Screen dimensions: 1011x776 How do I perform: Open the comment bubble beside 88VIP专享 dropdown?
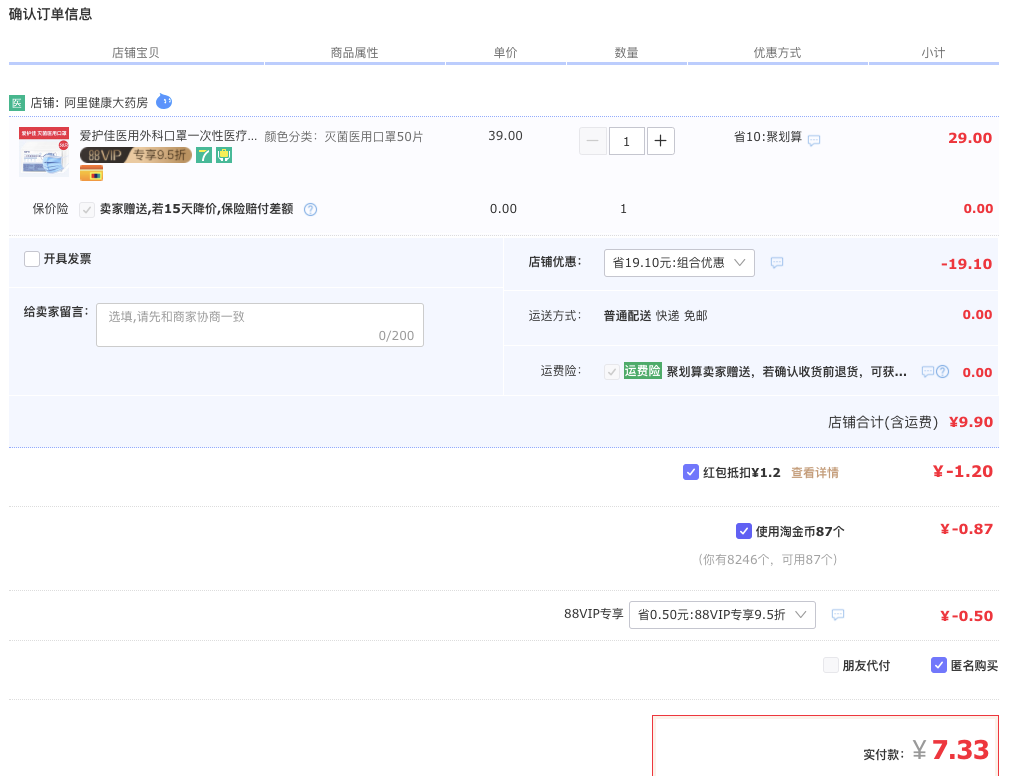point(838,614)
